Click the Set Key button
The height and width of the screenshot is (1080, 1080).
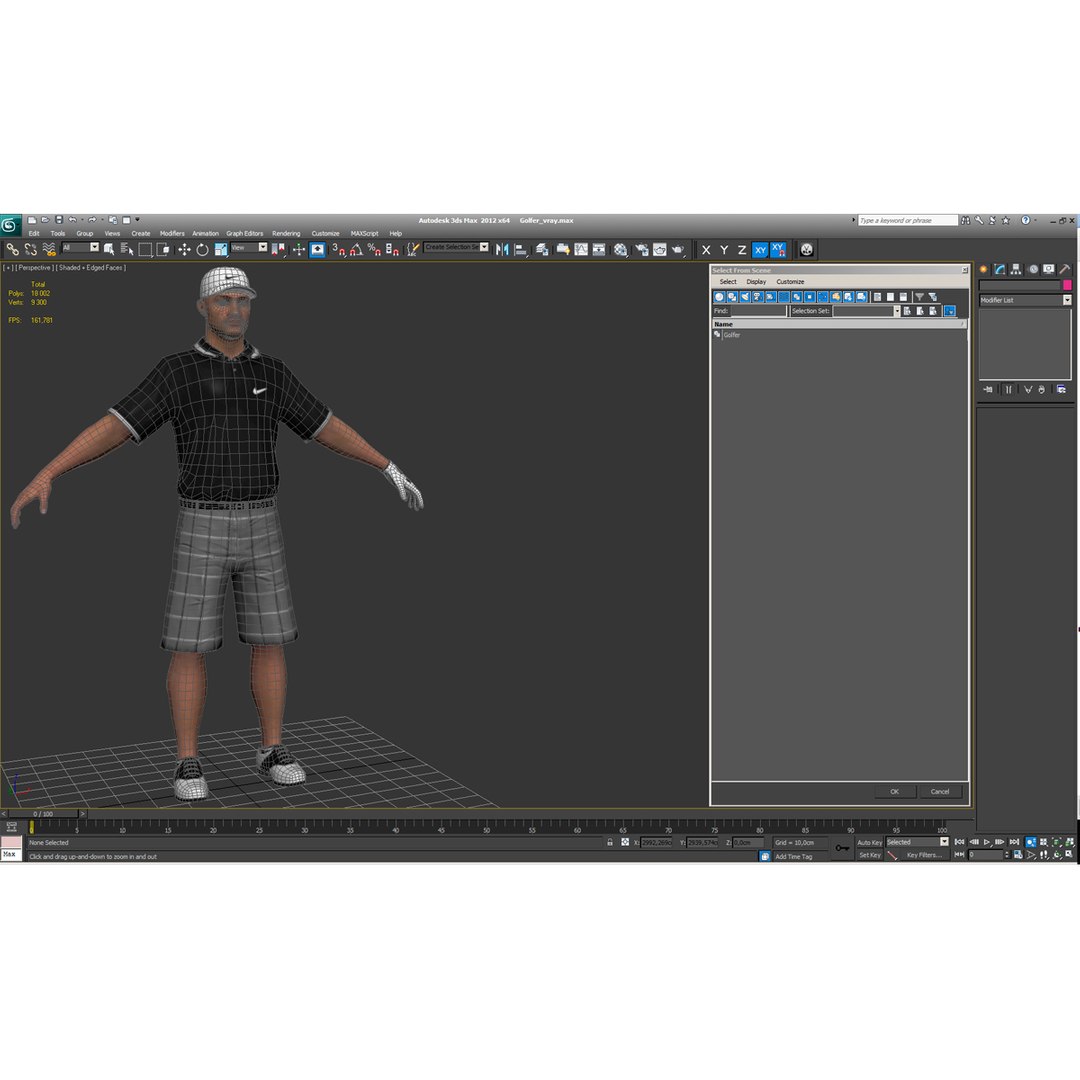pos(869,855)
